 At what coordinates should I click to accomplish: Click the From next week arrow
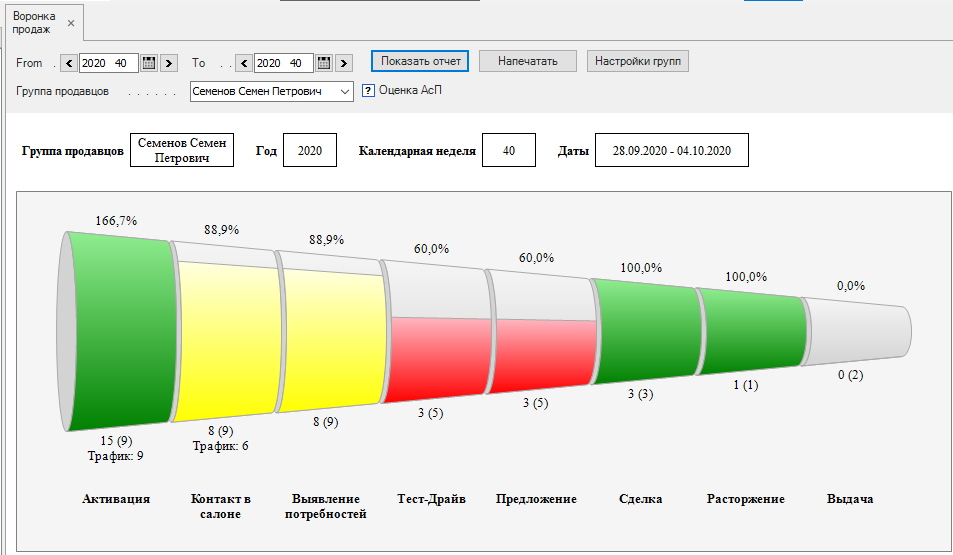[169, 63]
